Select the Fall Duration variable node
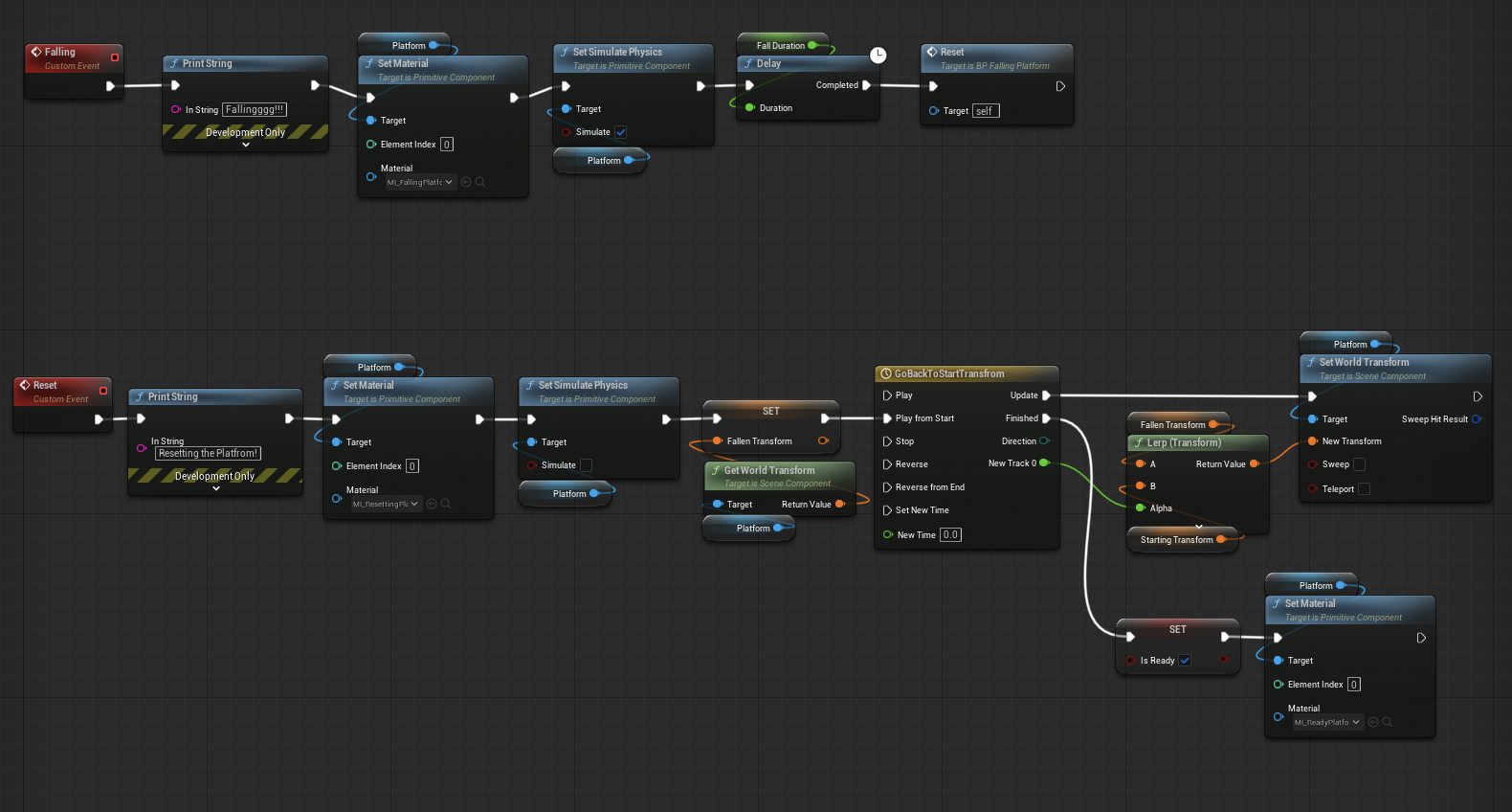The height and width of the screenshot is (812, 1512). 781,46
